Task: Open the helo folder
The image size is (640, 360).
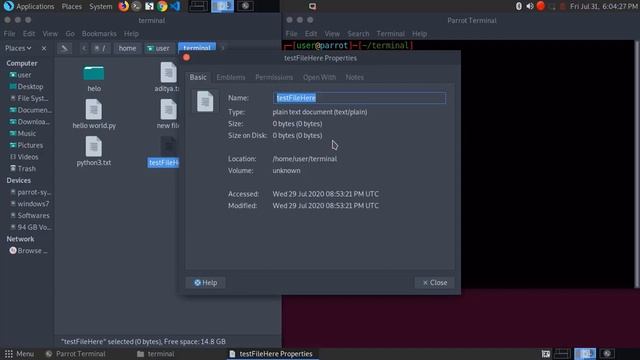Action: [x=94, y=78]
